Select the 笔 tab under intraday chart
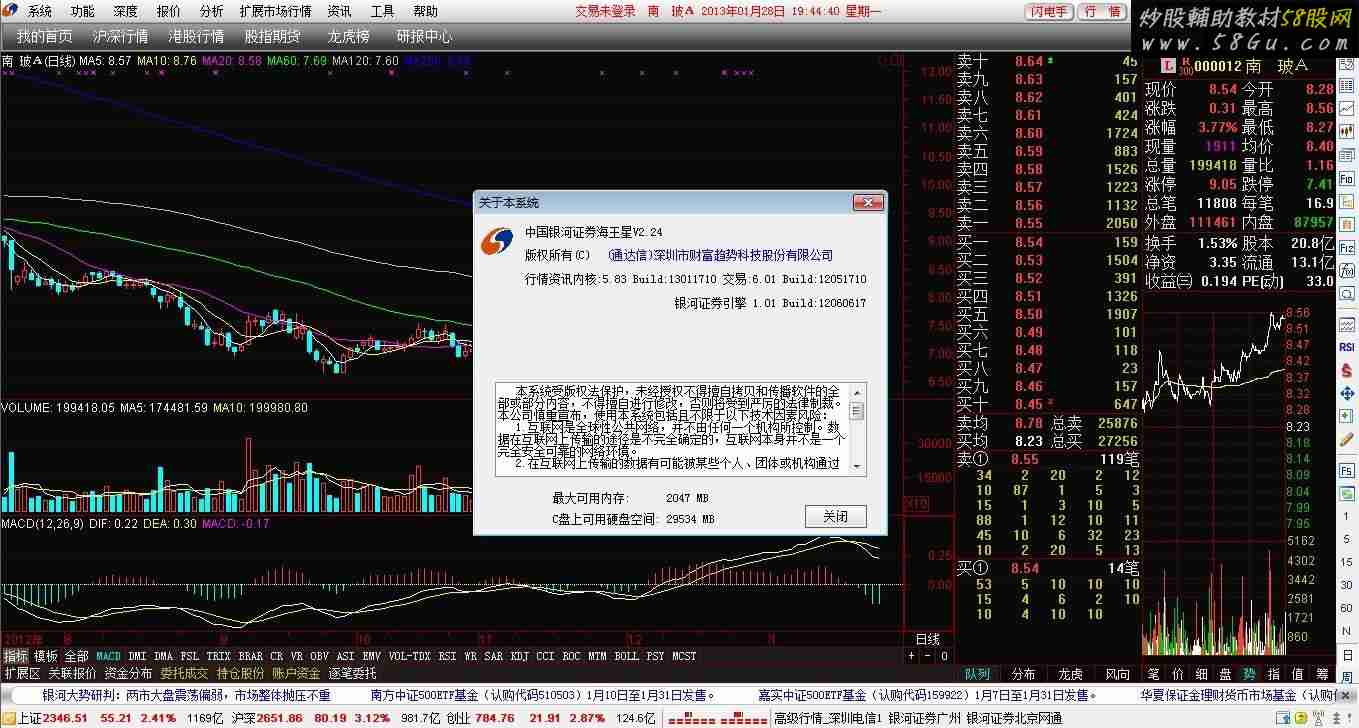The width and height of the screenshot is (1359, 728). (x=1153, y=674)
